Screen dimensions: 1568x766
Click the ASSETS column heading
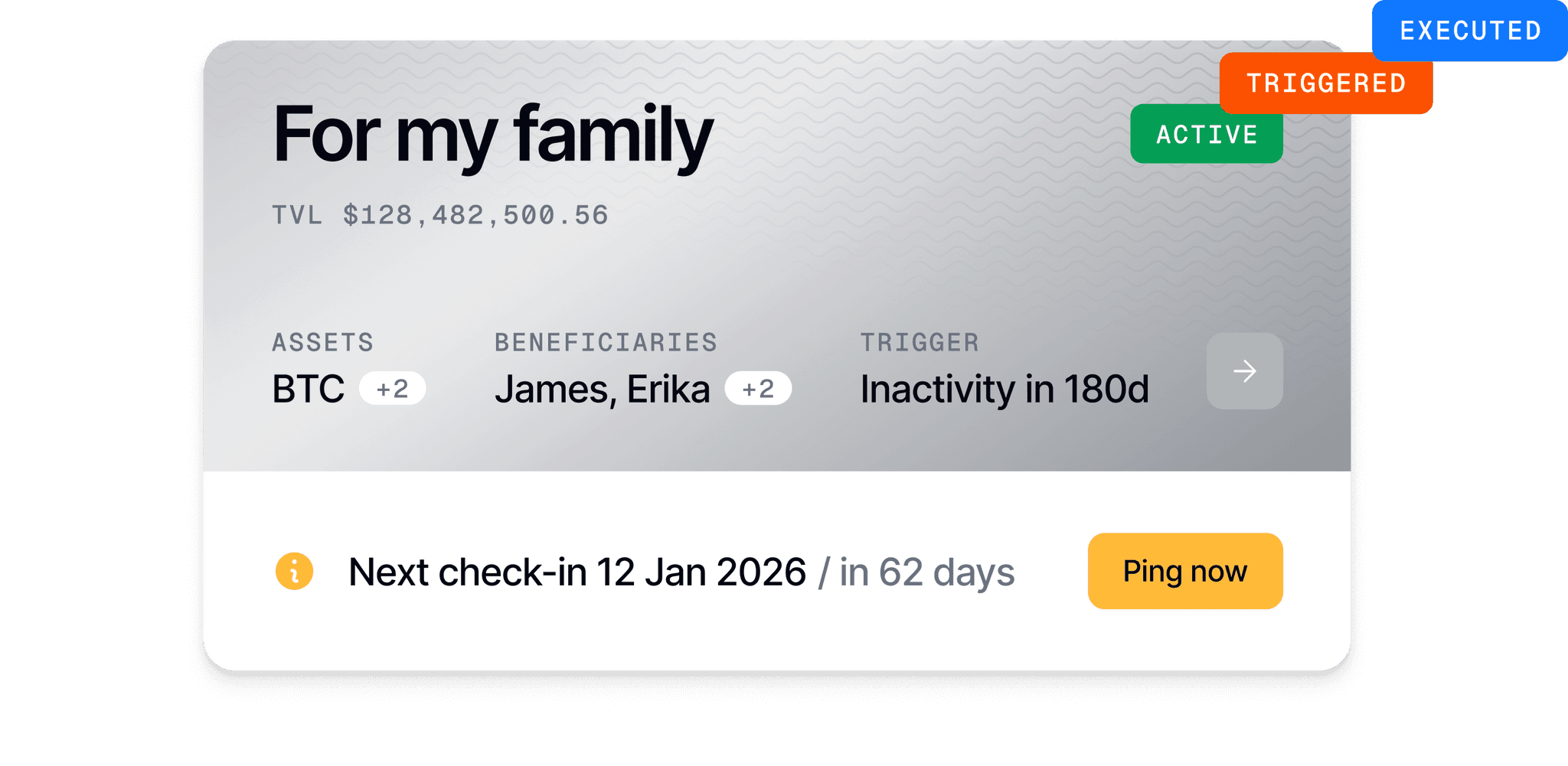tap(323, 342)
